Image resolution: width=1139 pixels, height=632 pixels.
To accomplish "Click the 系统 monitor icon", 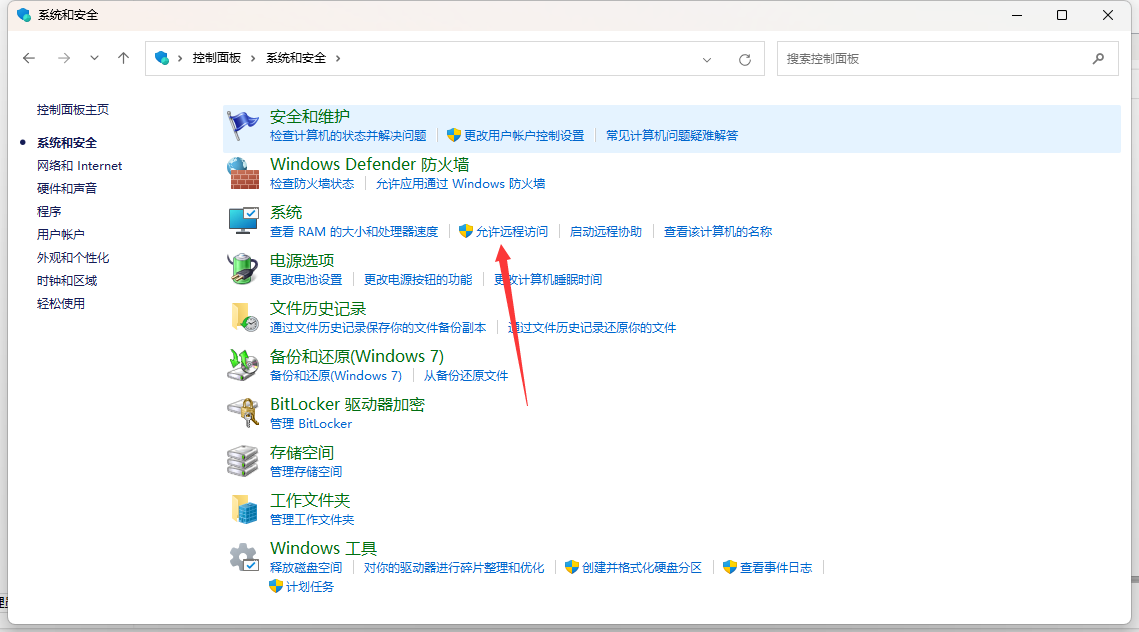I will (243, 221).
